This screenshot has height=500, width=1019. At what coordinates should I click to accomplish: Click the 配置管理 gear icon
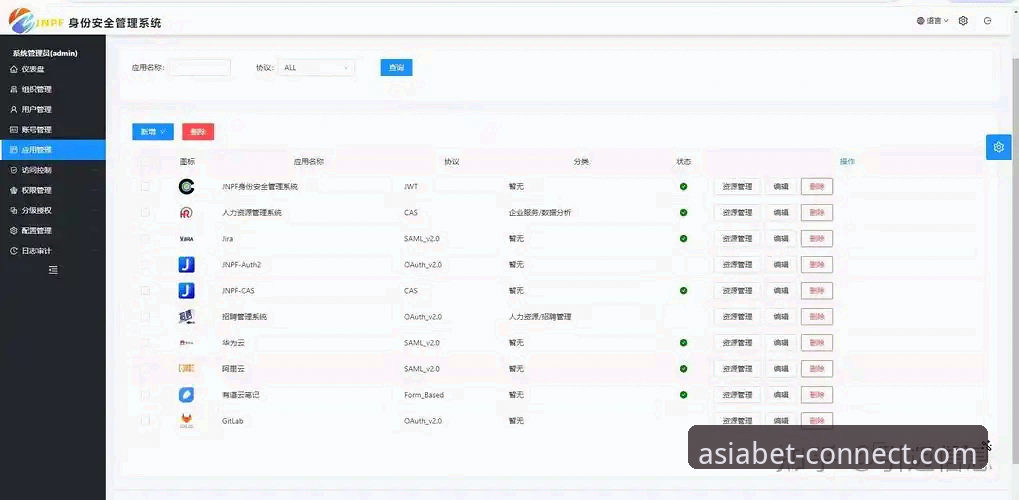pyautogui.click(x=14, y=231)
